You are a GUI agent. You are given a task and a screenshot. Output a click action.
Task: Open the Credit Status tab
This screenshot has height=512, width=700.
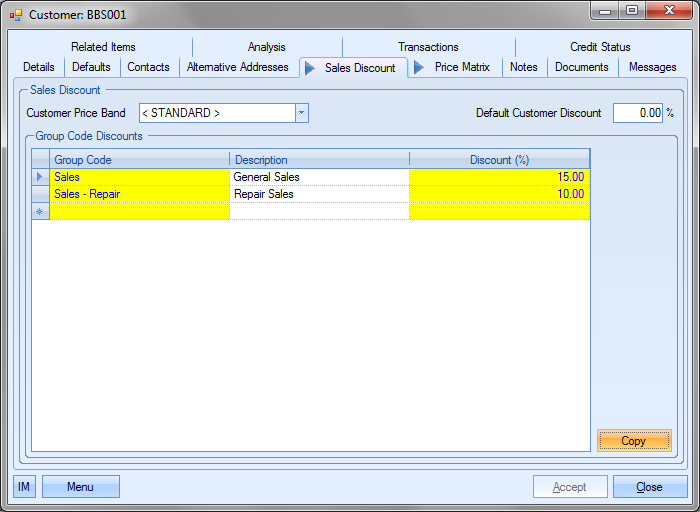[x=600, y=47]
